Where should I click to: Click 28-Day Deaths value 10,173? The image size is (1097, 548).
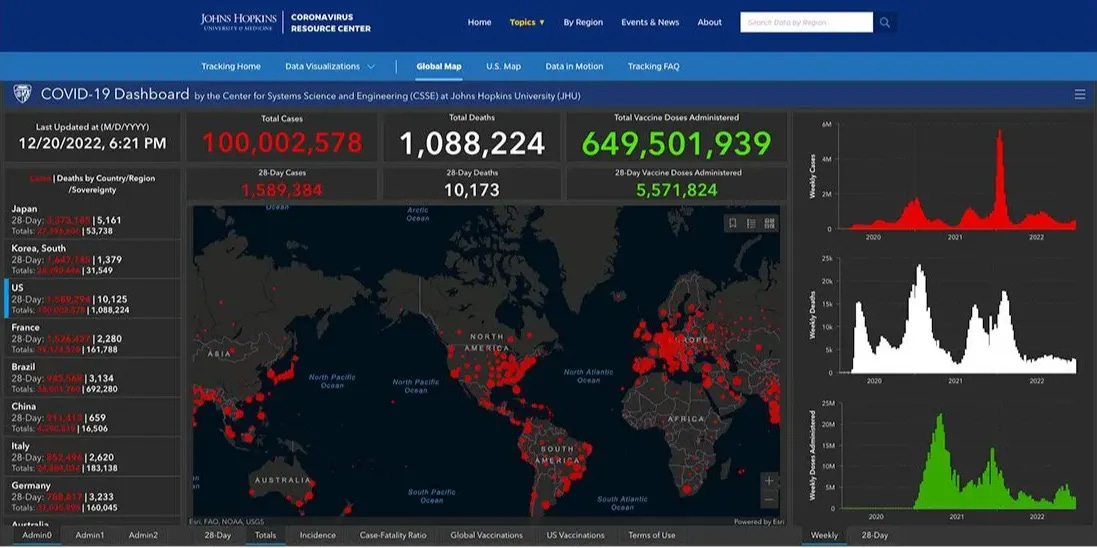pyautogui.click(x=472, y=190)
